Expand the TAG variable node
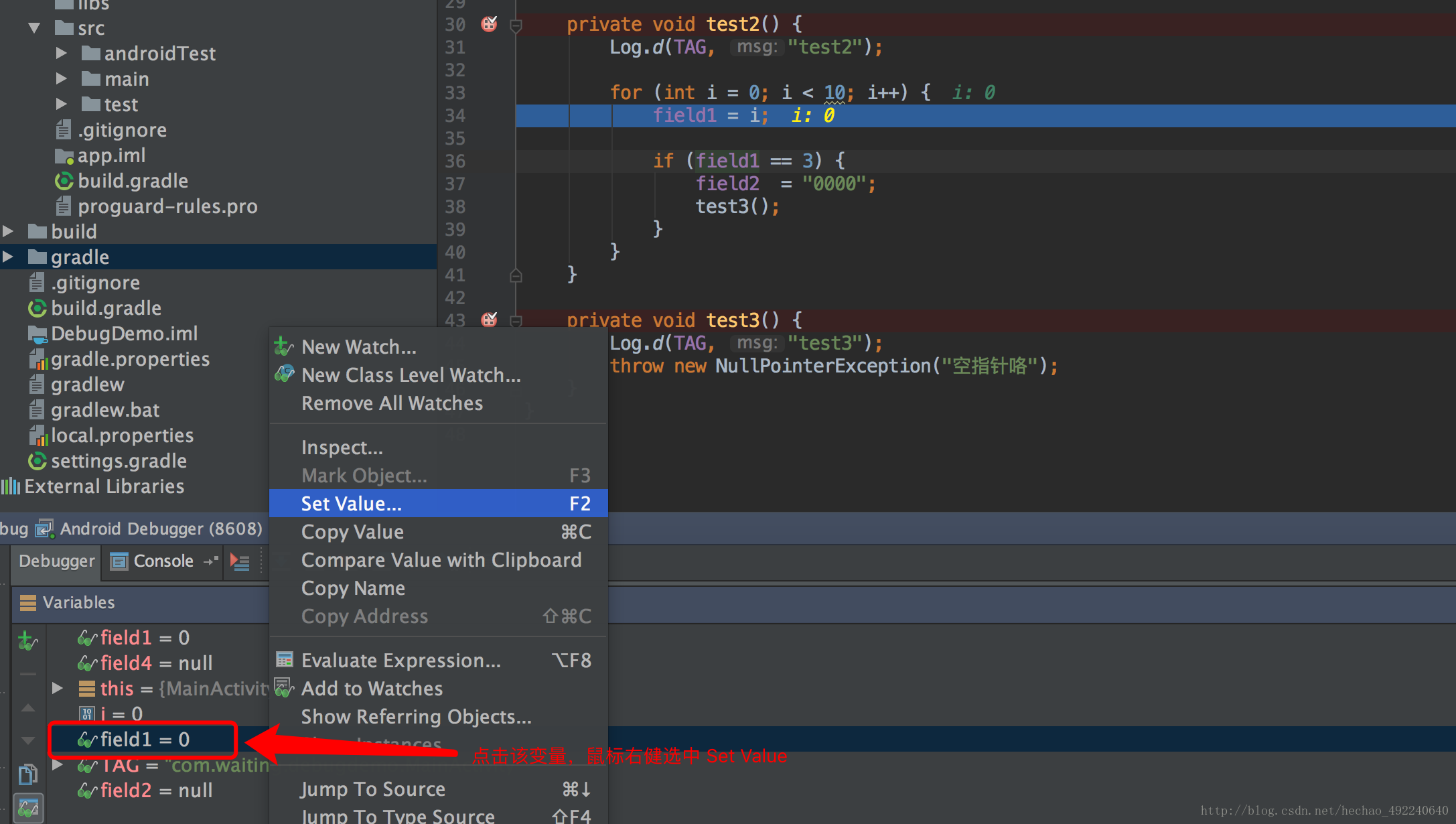Viewport: 1456px width, 824px height. tap(58, 764)
